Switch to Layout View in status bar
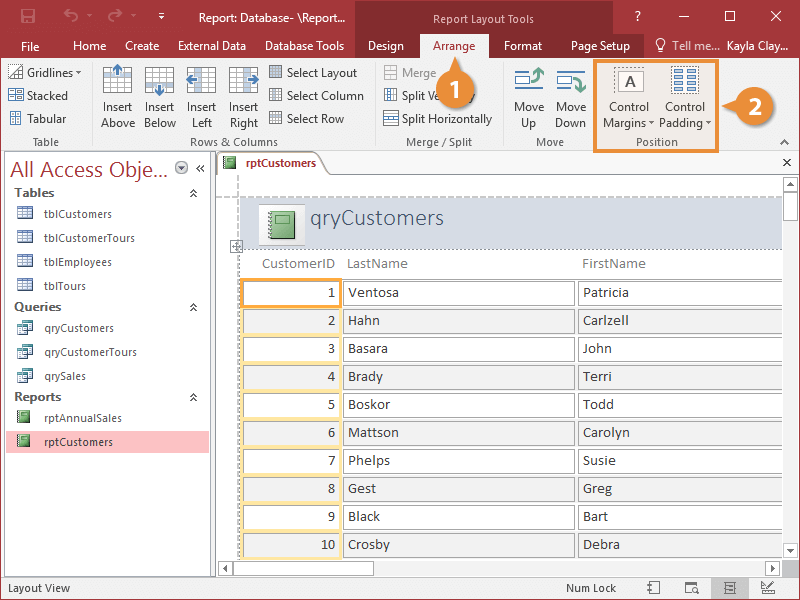 coord(730,588)
